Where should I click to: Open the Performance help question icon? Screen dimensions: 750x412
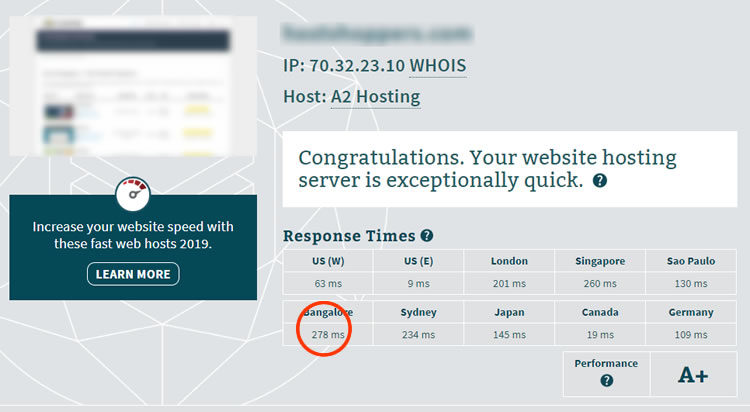[607, 380]
